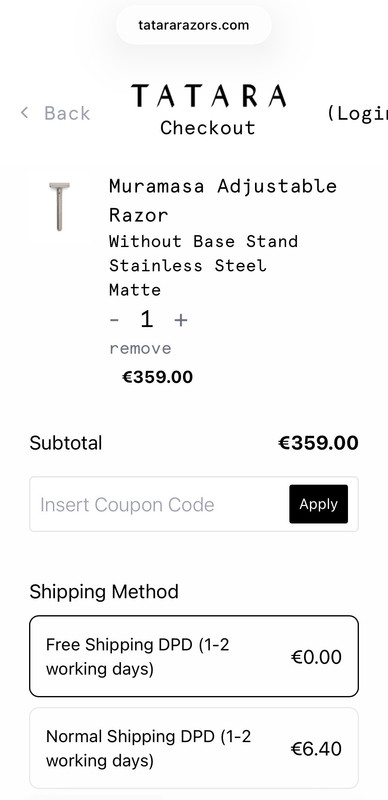Apply the coupon code
This screenshot has width=388, height=800.
click(x=319, y=504)
